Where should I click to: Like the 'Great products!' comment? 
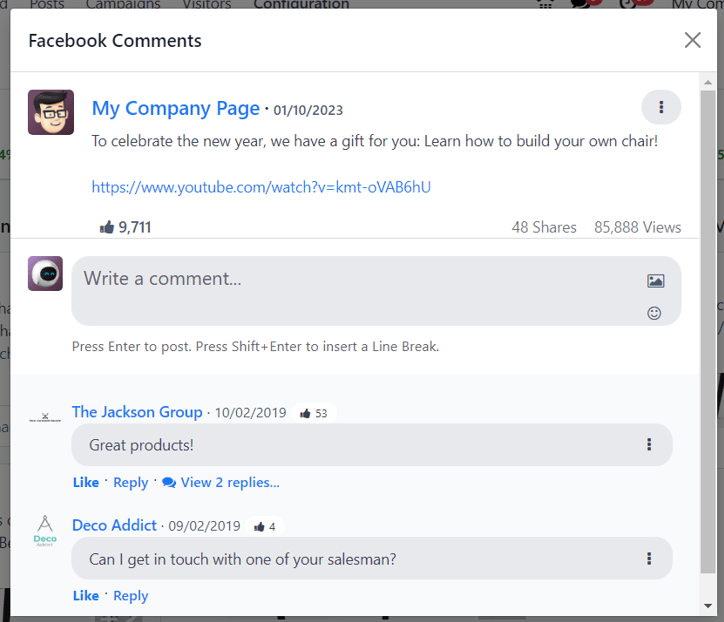point(86,482)
